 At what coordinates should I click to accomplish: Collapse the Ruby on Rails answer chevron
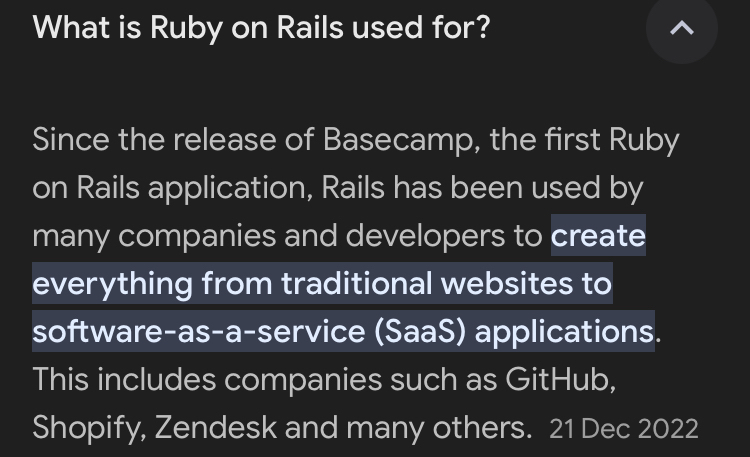tap(681, 28)
